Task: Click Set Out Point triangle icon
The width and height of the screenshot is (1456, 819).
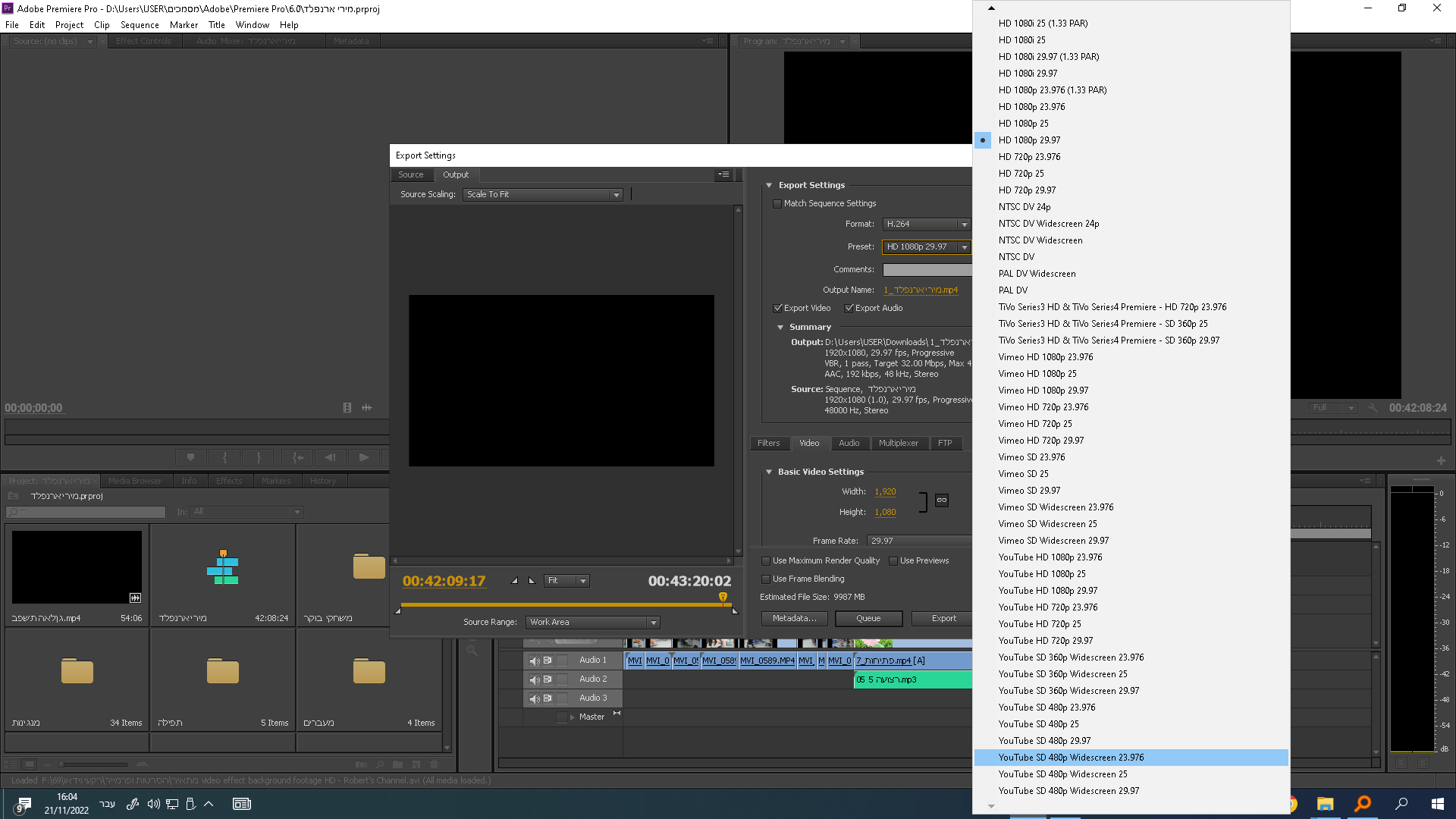Action: point(532,581)
